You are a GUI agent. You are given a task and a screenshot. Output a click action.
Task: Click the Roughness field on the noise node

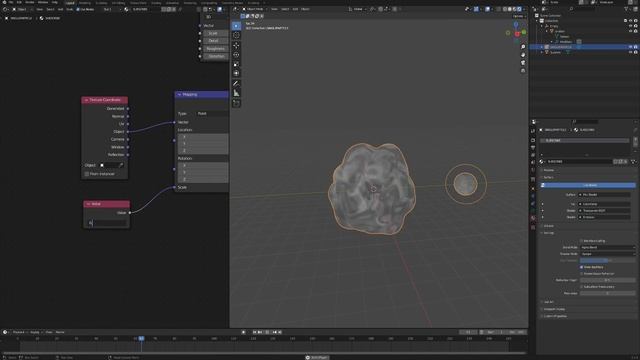(215, 49)
